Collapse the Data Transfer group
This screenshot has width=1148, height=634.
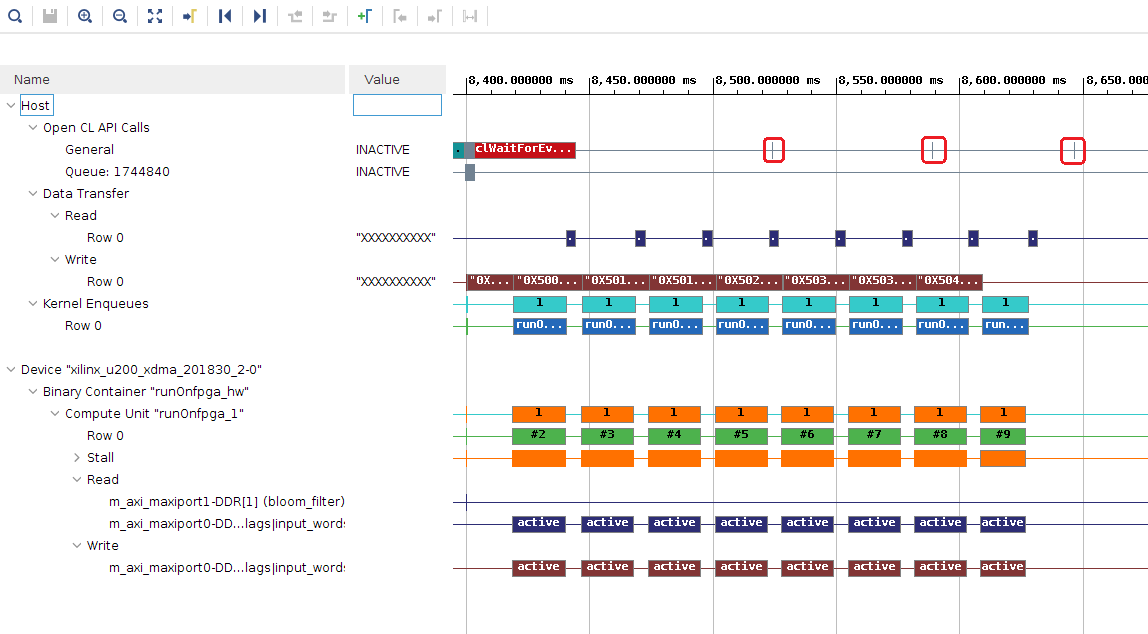[x=33, y=194]
